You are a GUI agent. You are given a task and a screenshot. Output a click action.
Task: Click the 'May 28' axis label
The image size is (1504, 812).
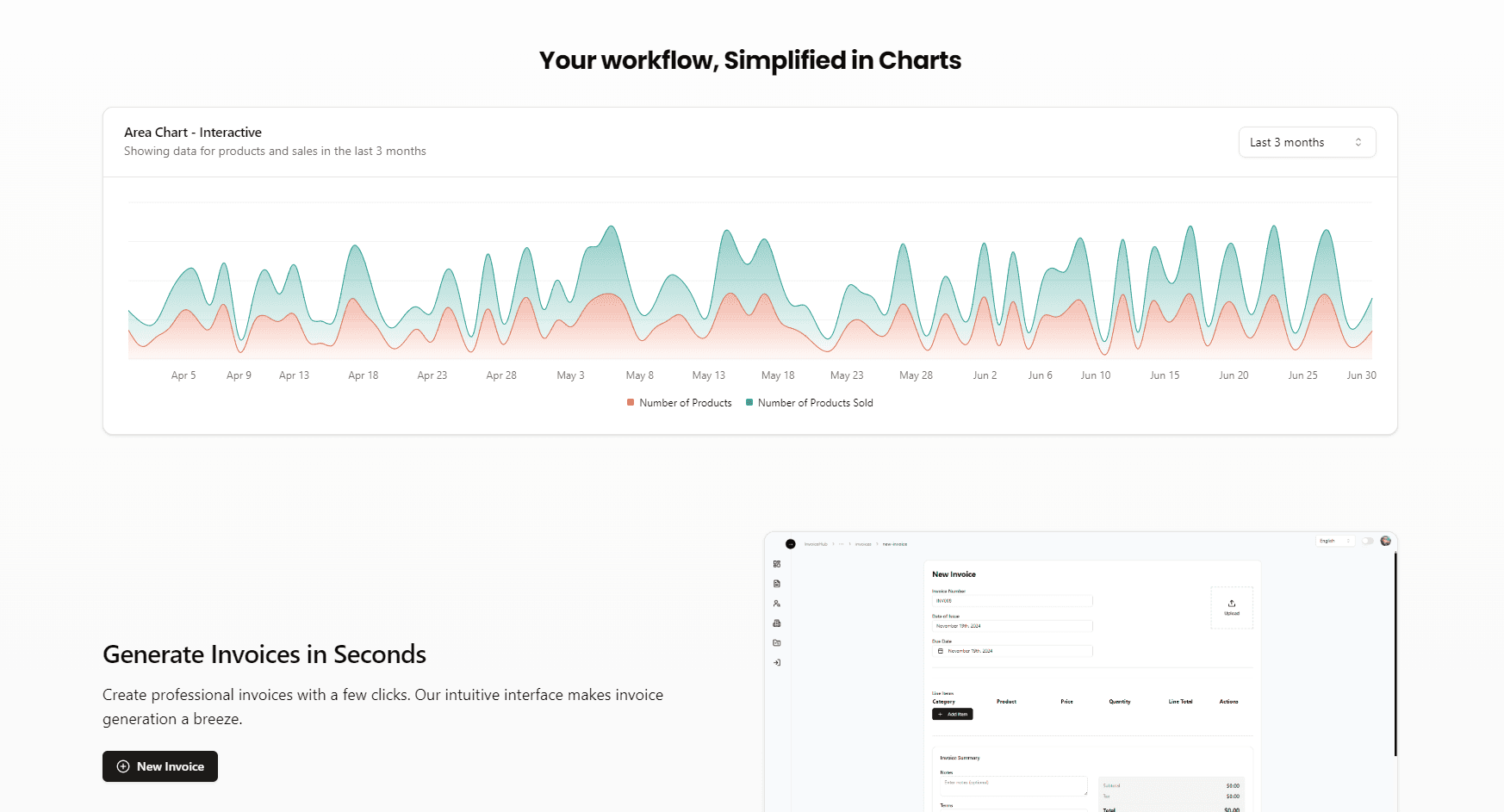point(916,375)
